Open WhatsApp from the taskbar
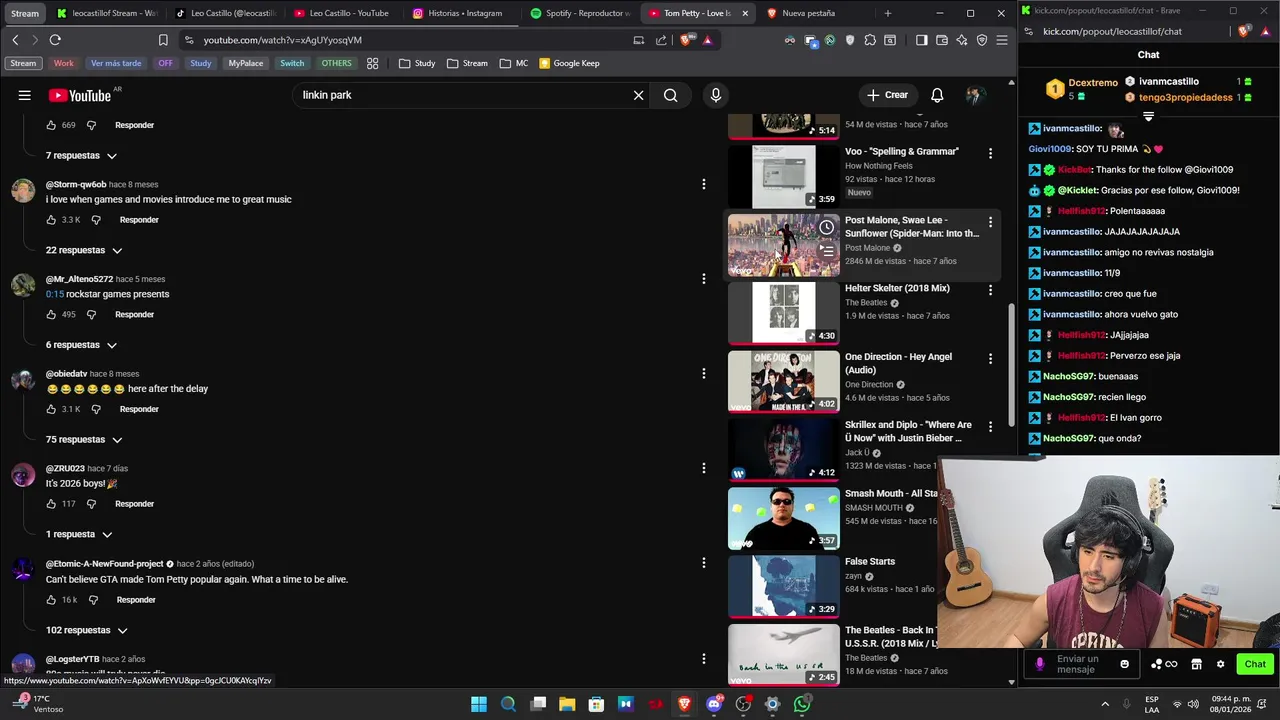1280x720 pixels. pos(801,704)
